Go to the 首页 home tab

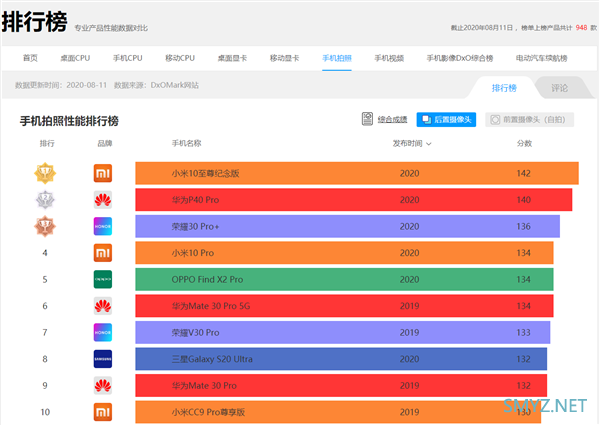30,58
